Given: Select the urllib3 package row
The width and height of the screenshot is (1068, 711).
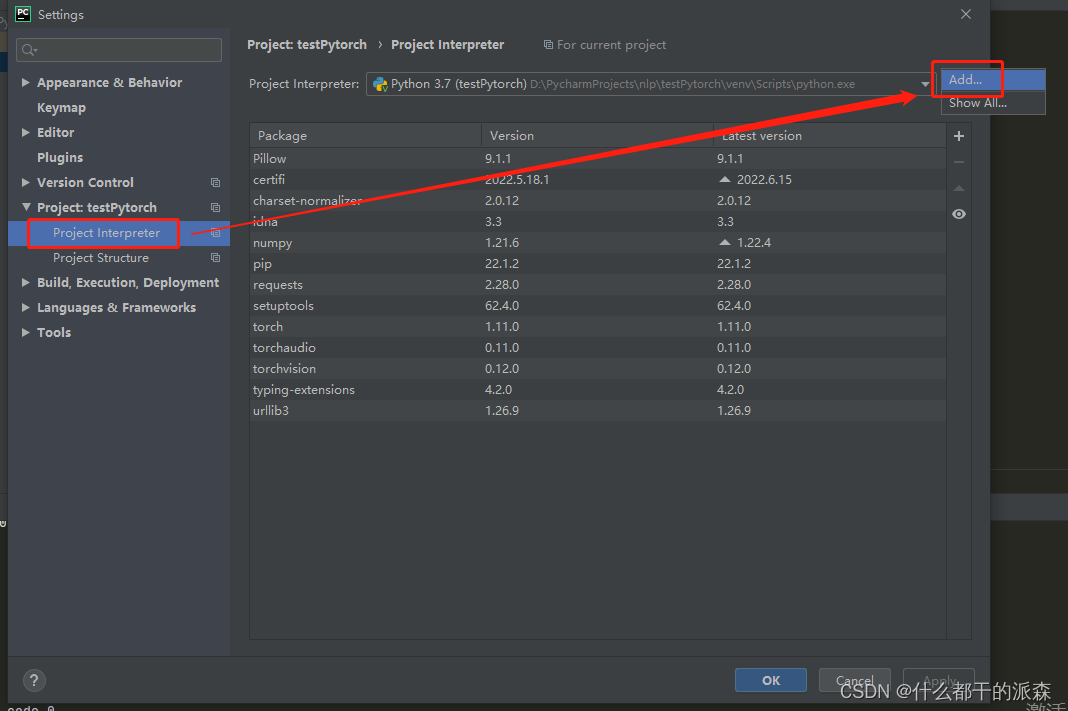Looking at the screenshot, I should tap(598, 411).
